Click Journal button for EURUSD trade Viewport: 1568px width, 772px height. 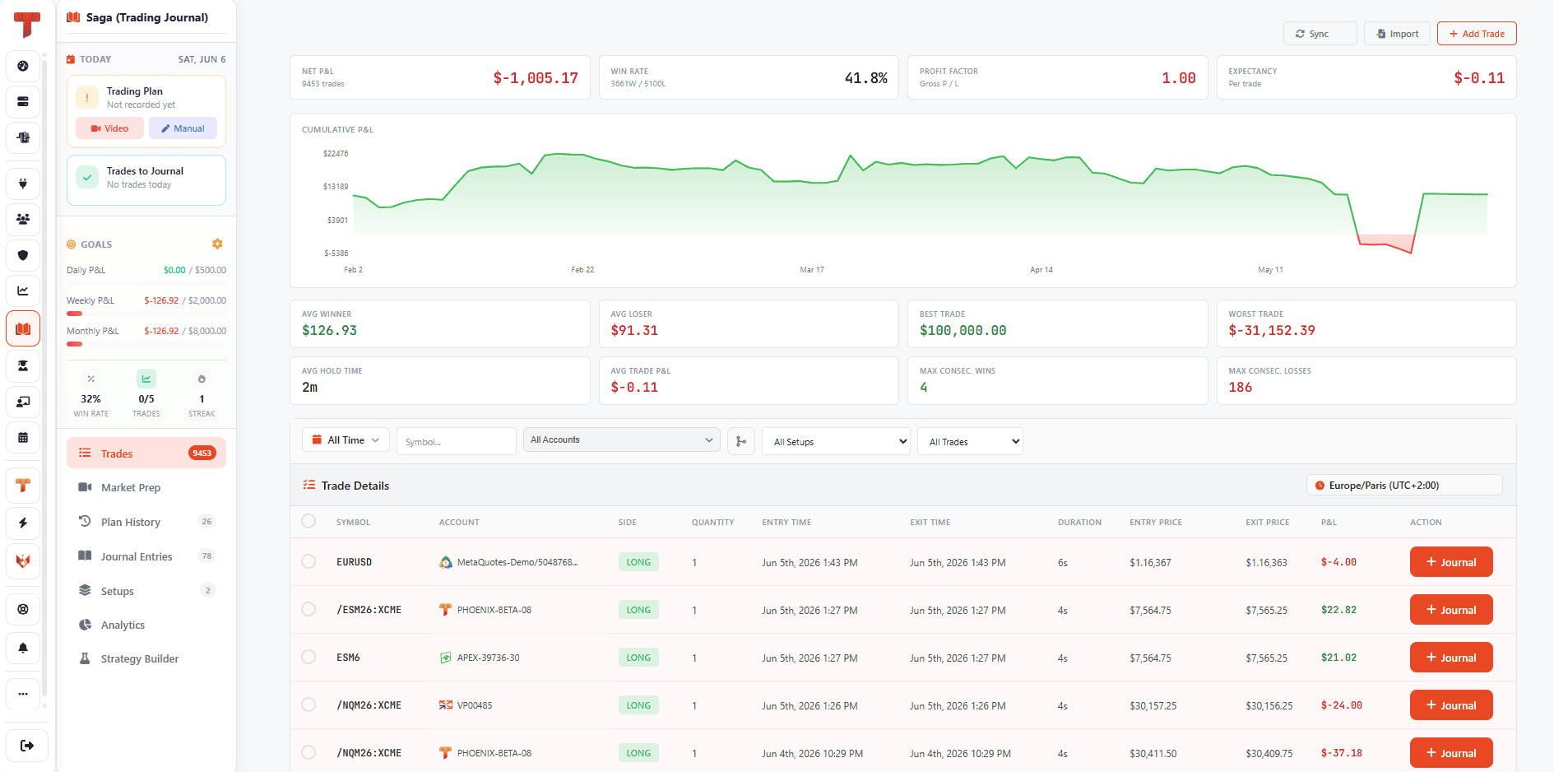(1451, 562)
